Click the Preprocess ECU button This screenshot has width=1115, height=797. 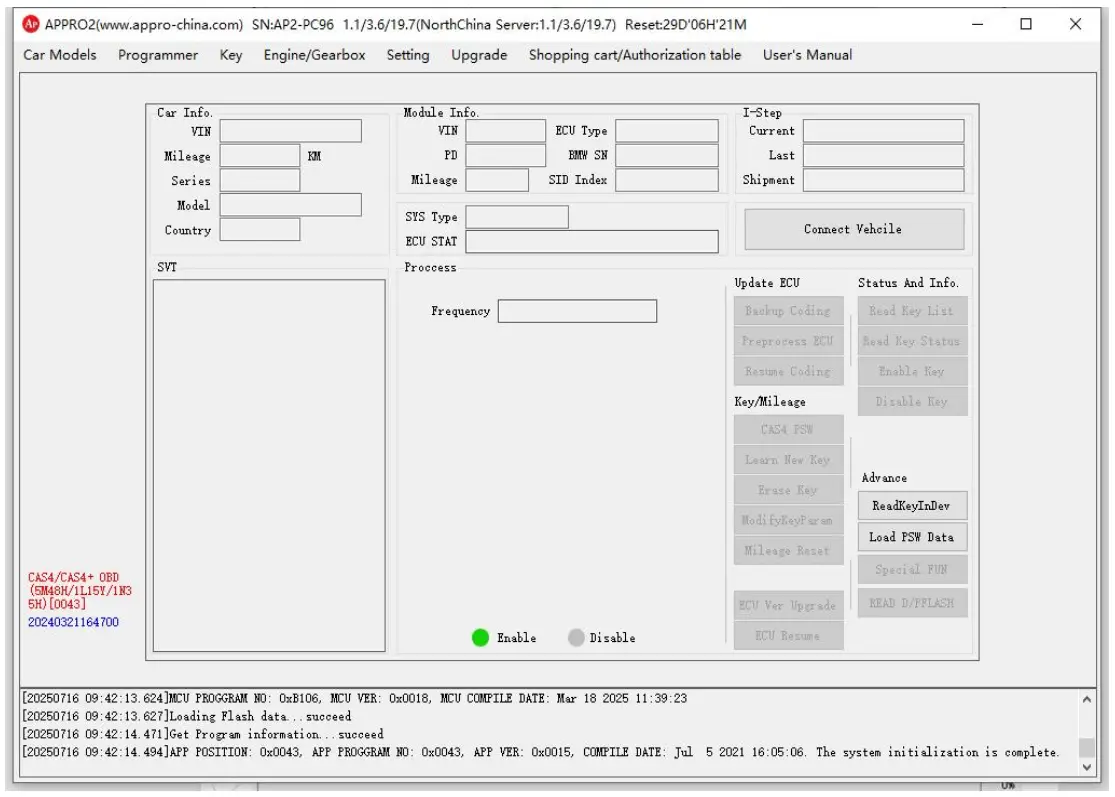point(789,341)
